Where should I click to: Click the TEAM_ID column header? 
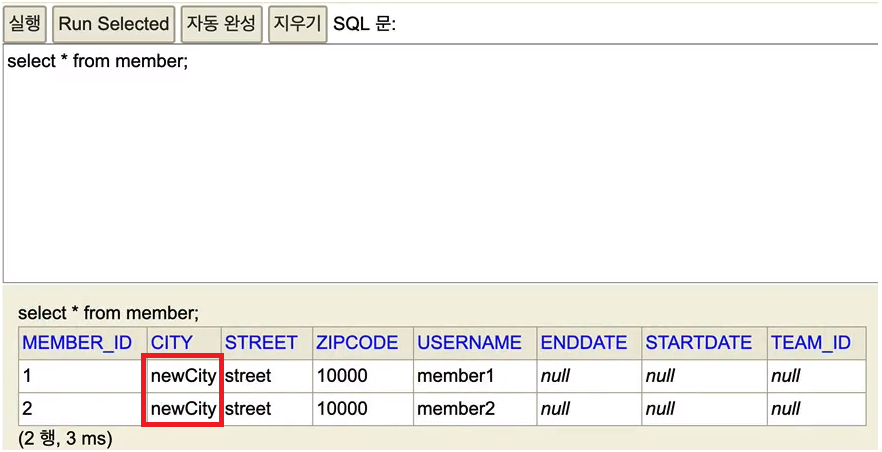pos(816,343)
